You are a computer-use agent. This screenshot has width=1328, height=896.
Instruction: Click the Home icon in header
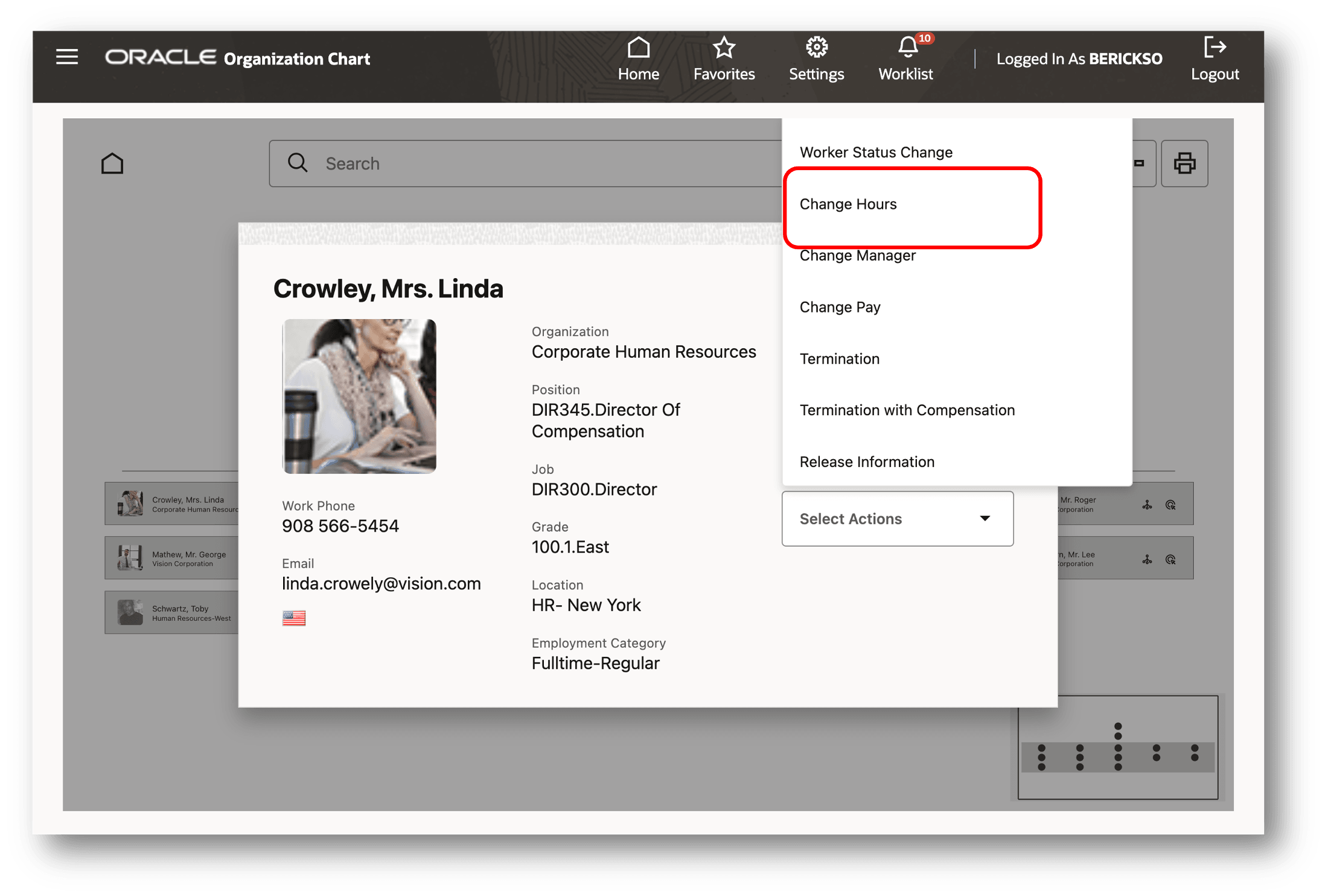click(x=638, y=59)
